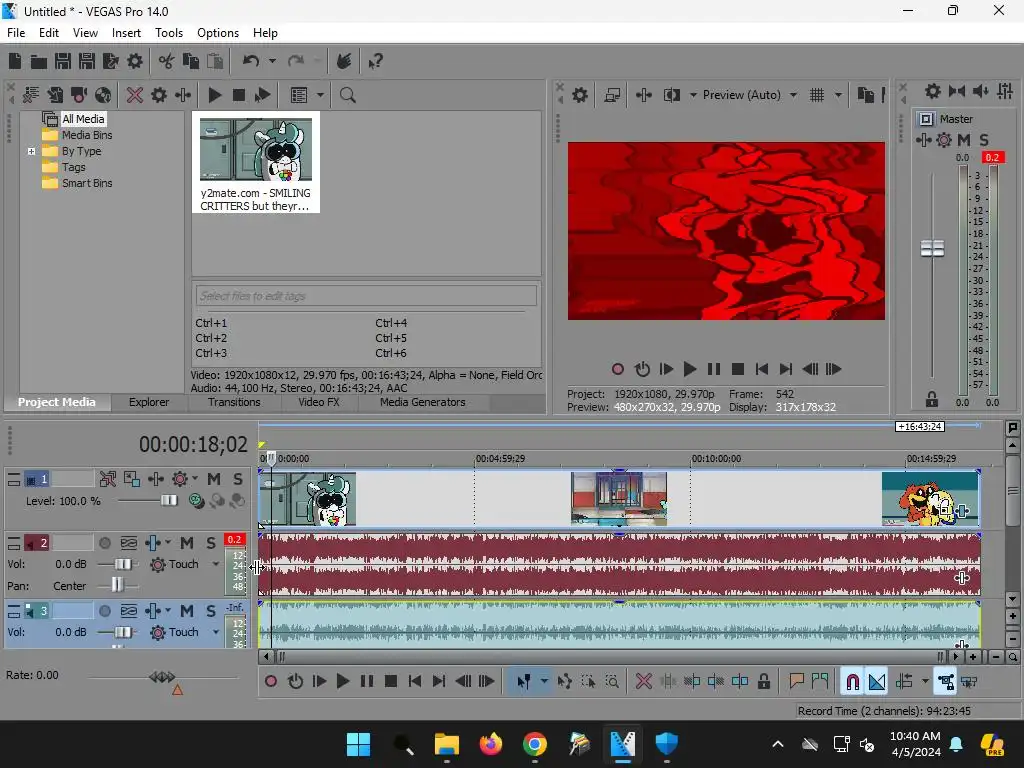Switch to the Explorer tab
Image resolution: width=1024 pixels, height=768 pixels.
(149, 402)
